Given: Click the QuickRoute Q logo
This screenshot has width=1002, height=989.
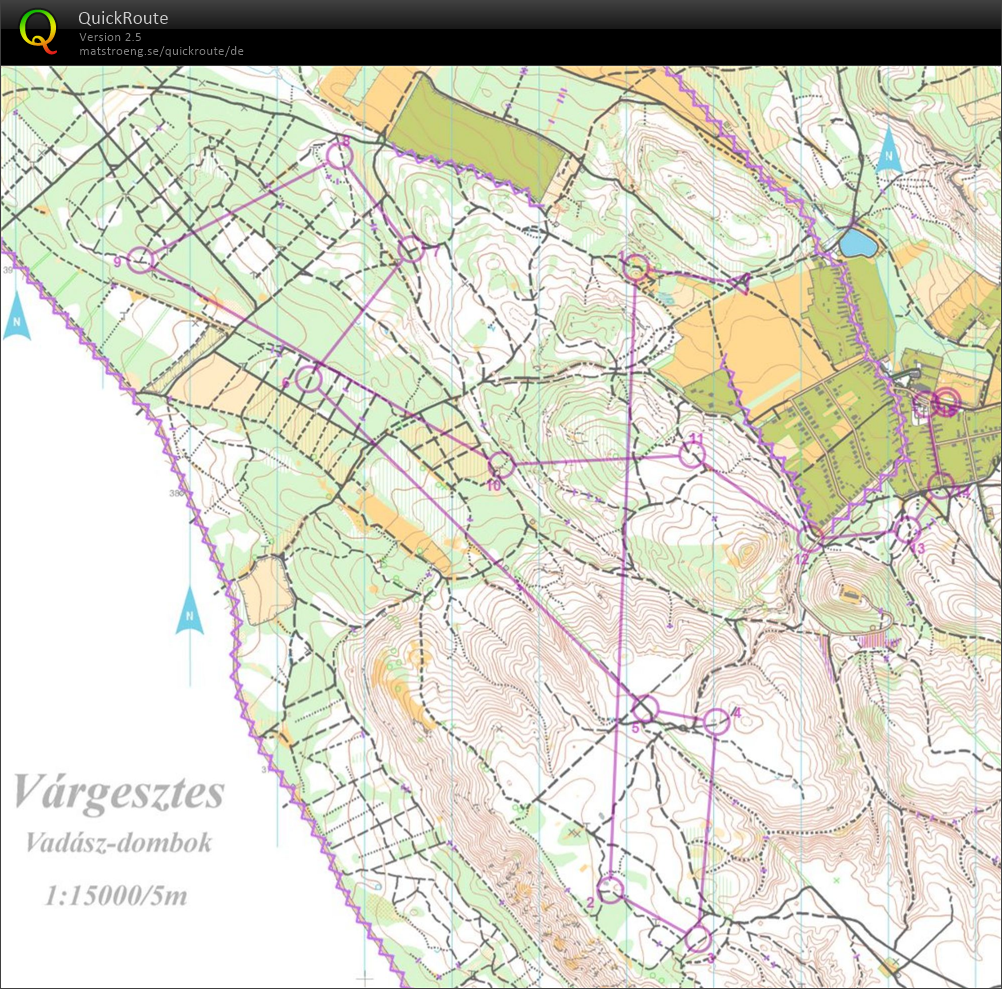Looking at the screenshot, I should (x=40, y=31).
